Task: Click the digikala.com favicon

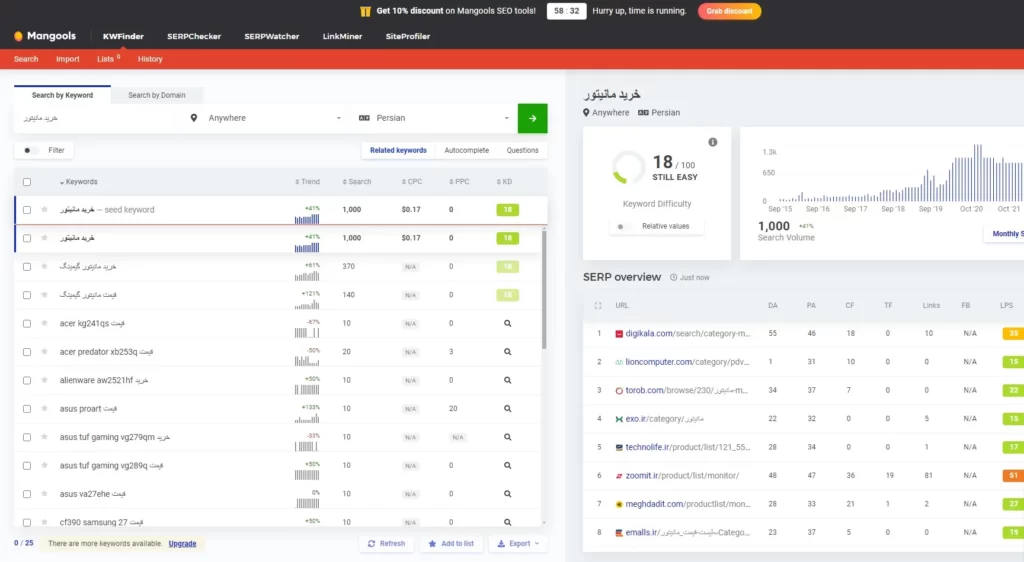Action: click(618, 334)
